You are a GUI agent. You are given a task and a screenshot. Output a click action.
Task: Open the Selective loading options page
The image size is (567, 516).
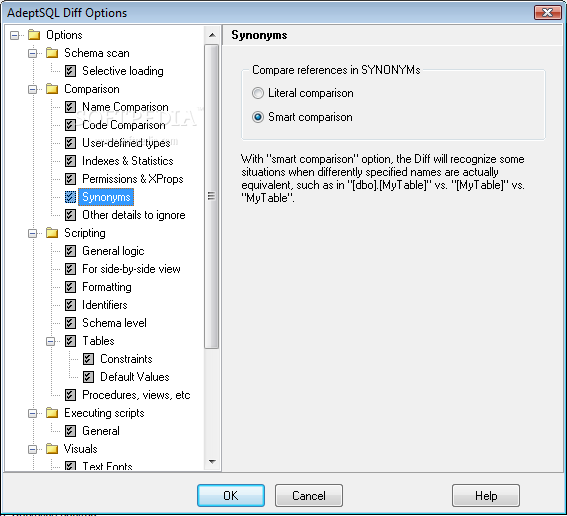[x=123, y=71]
